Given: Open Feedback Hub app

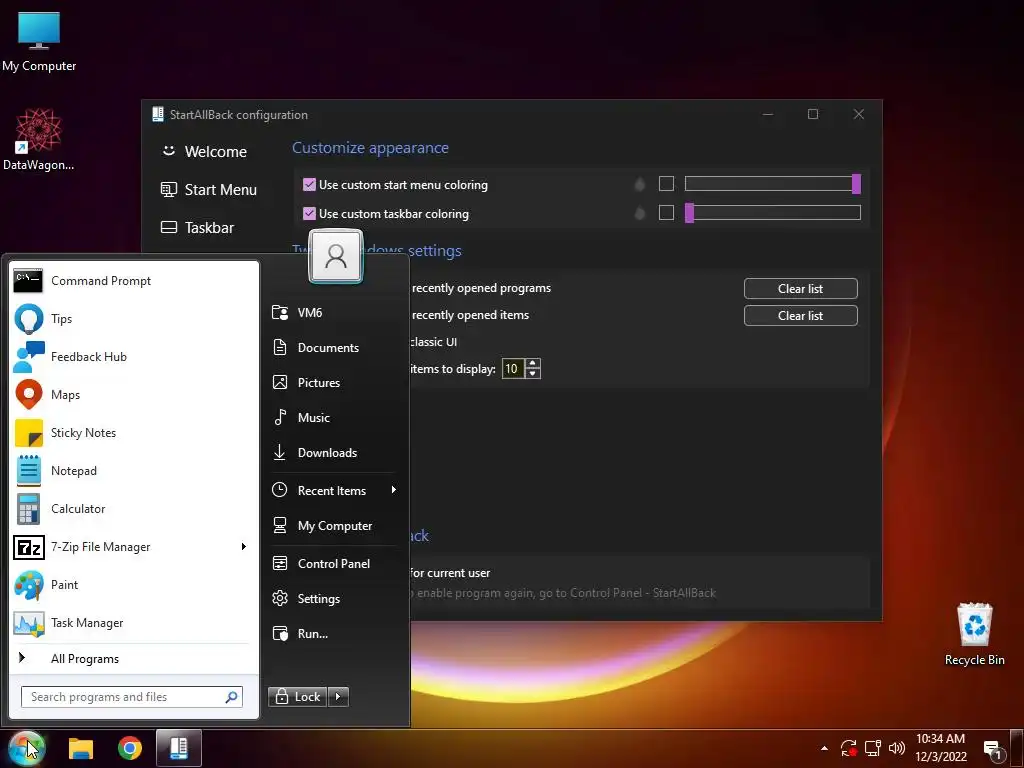Looking at the screenshot, I should pos(134,357).
